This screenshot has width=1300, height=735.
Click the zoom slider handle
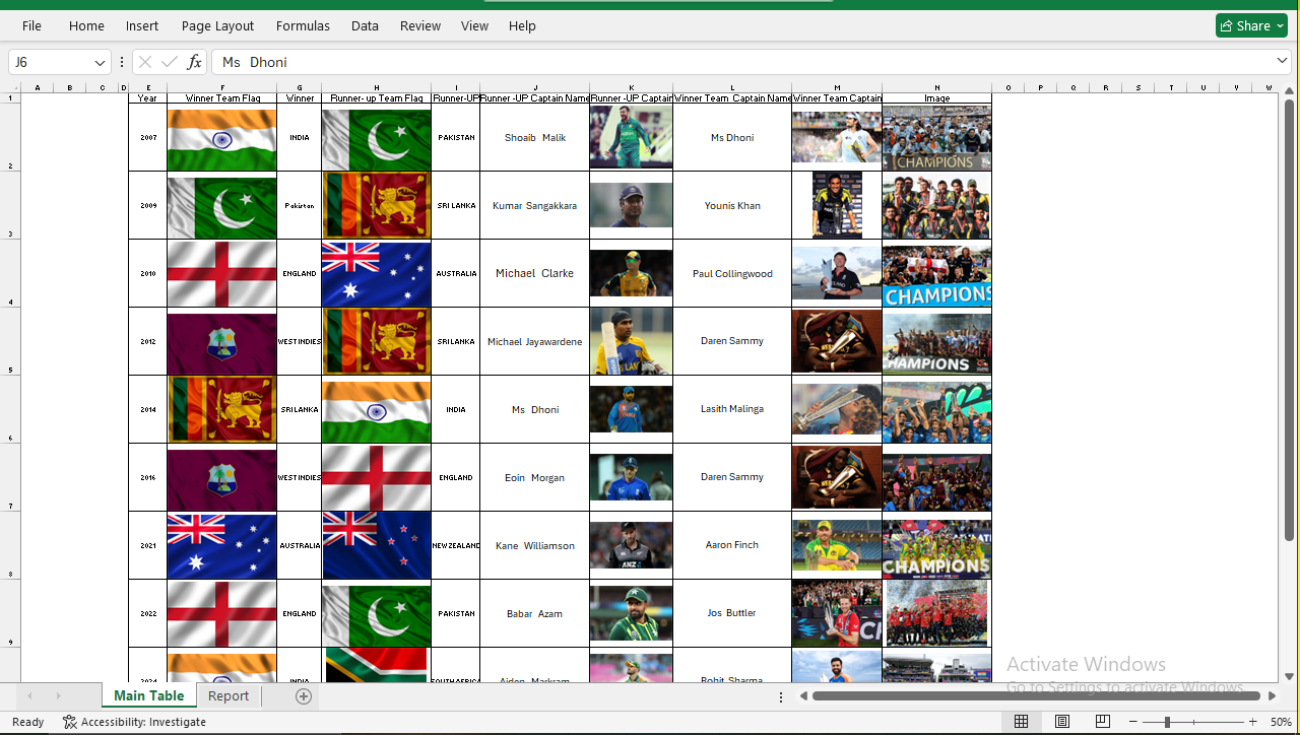coord(1167,722)
